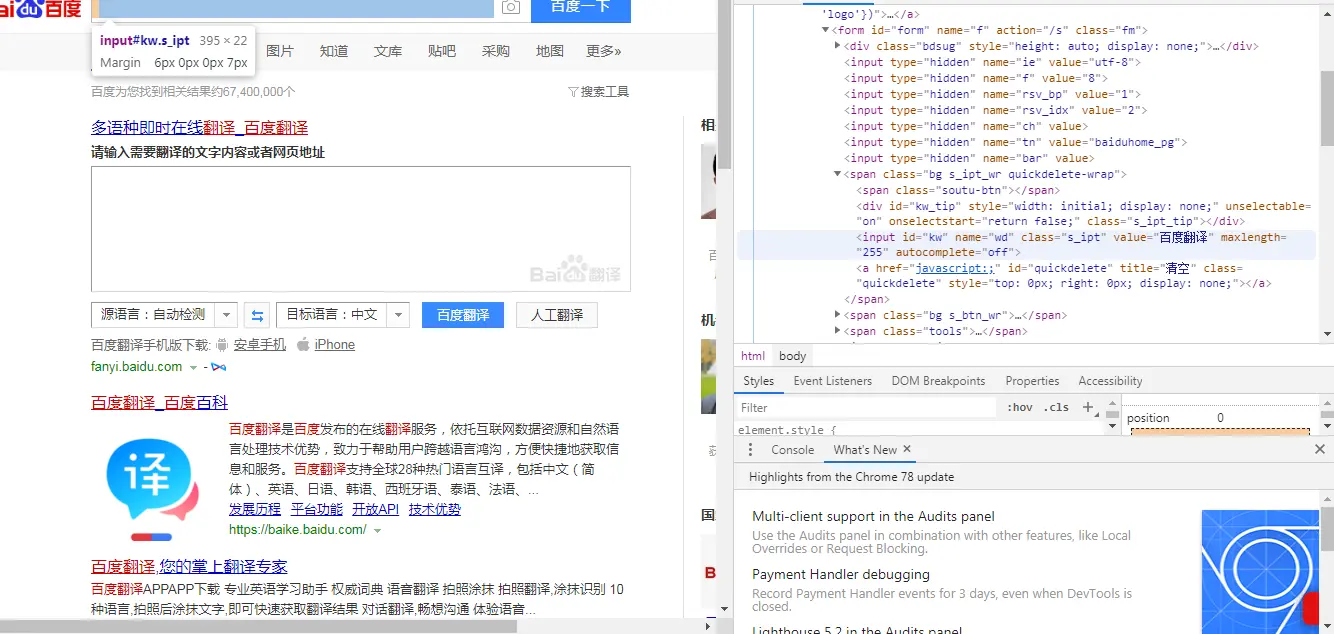
Task: Expand the span class="bg s_btn_wr" node
Action: (x=838, y=316)
